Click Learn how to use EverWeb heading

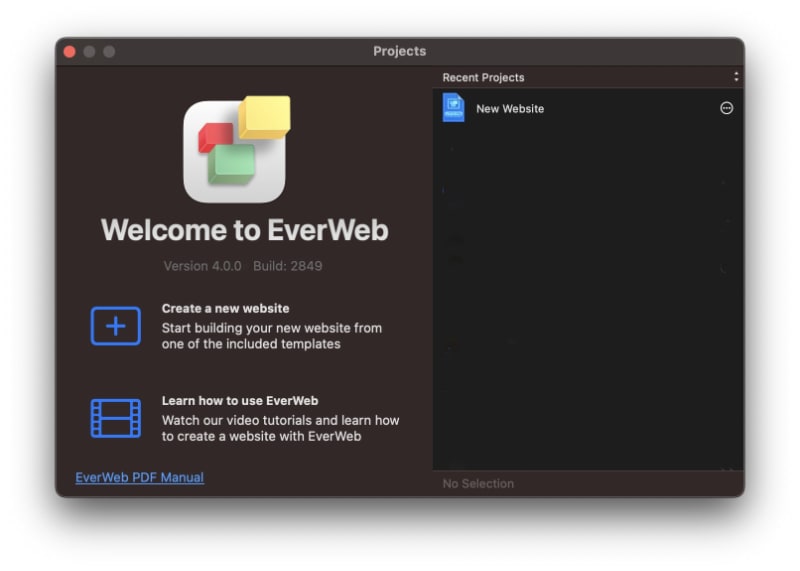point(240,401)
